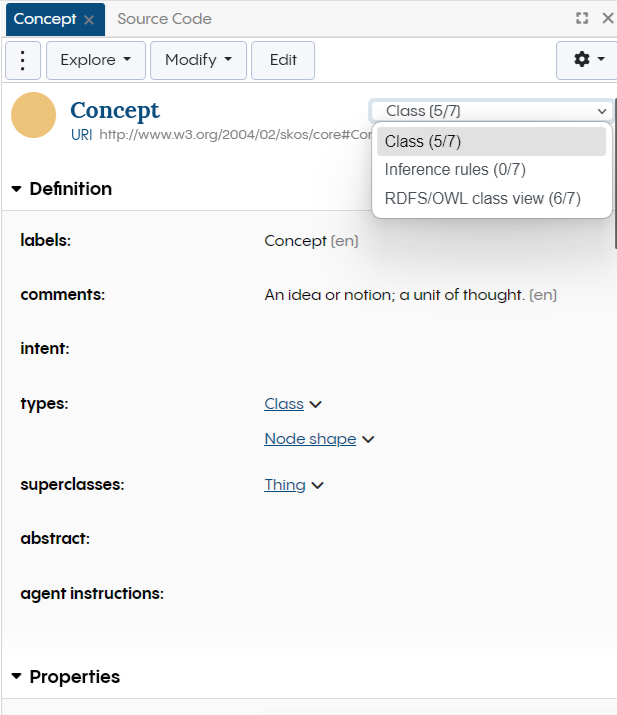This screenshot has width=617, height=715.
Task: Open the Modify dropdown menu
Action: 198,60
